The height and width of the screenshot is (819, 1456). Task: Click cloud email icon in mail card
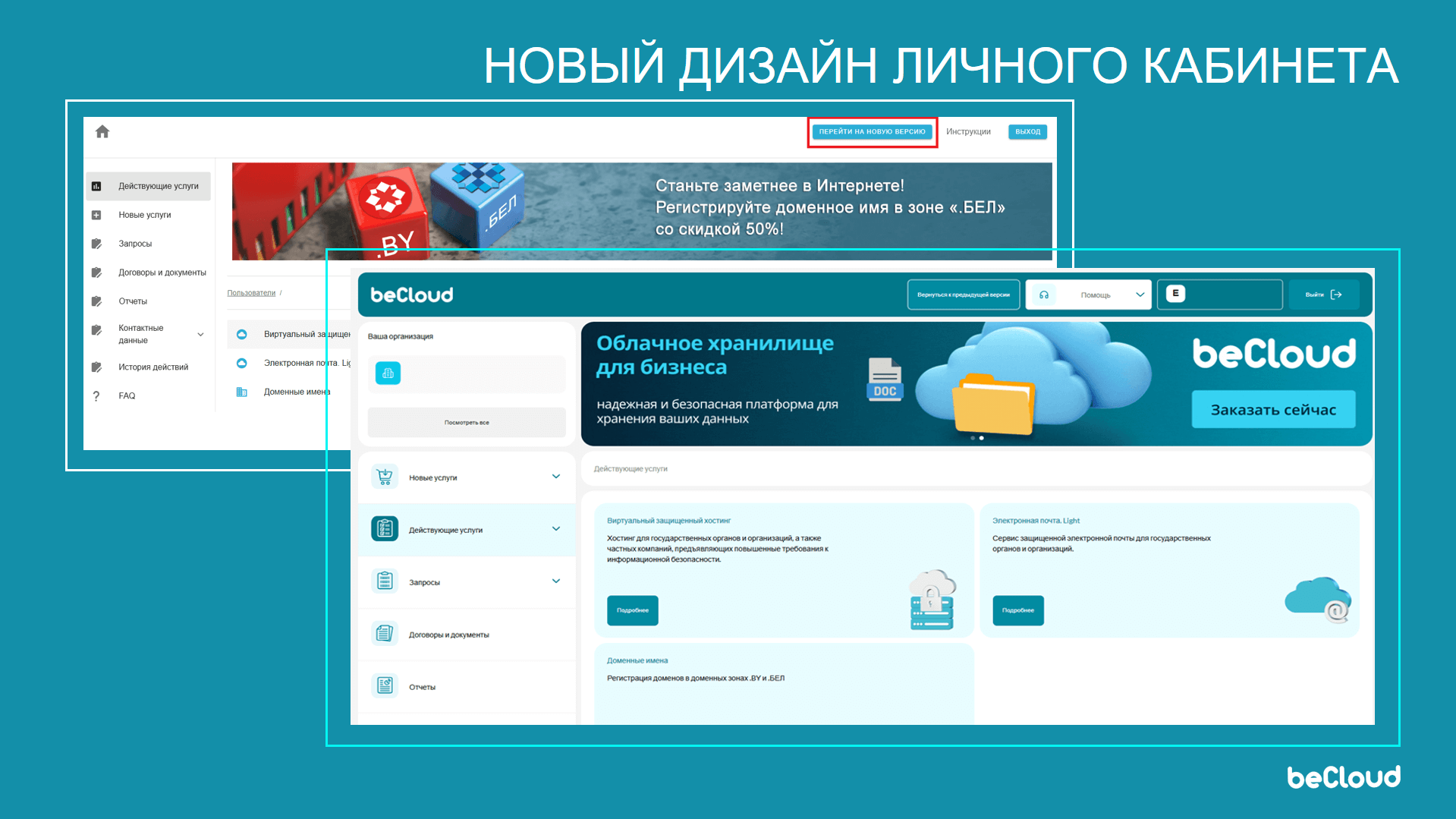coord(1319,600)
